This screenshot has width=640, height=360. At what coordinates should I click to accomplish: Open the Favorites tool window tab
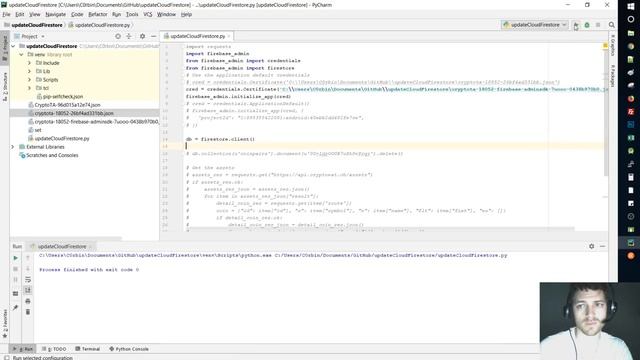click(x=5, y=323)
